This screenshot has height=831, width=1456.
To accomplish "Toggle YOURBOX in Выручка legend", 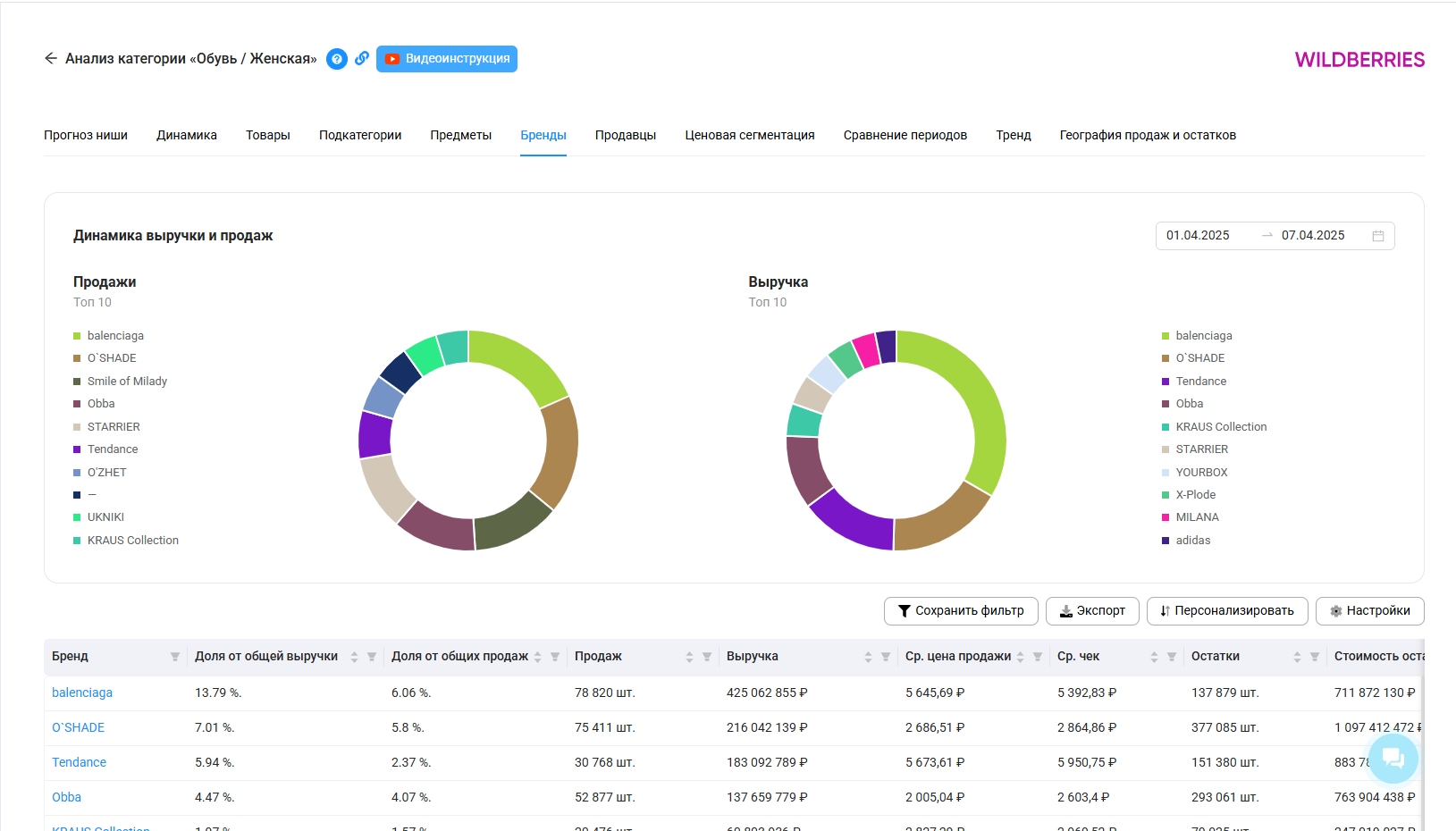I will 1194,473.
